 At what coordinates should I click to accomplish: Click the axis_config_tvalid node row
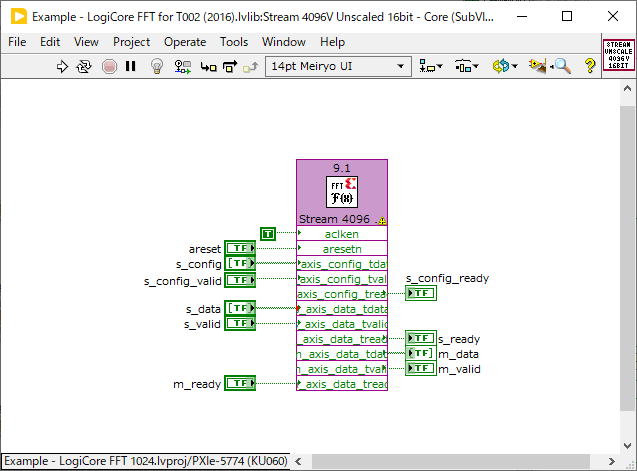coord(342,279)
